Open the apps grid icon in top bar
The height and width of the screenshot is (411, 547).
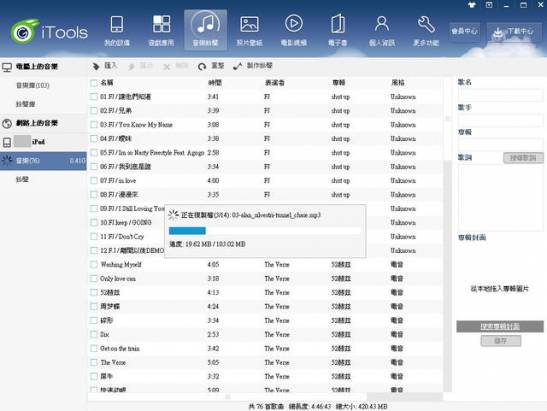pyautogui.click(x=162, y=24)
